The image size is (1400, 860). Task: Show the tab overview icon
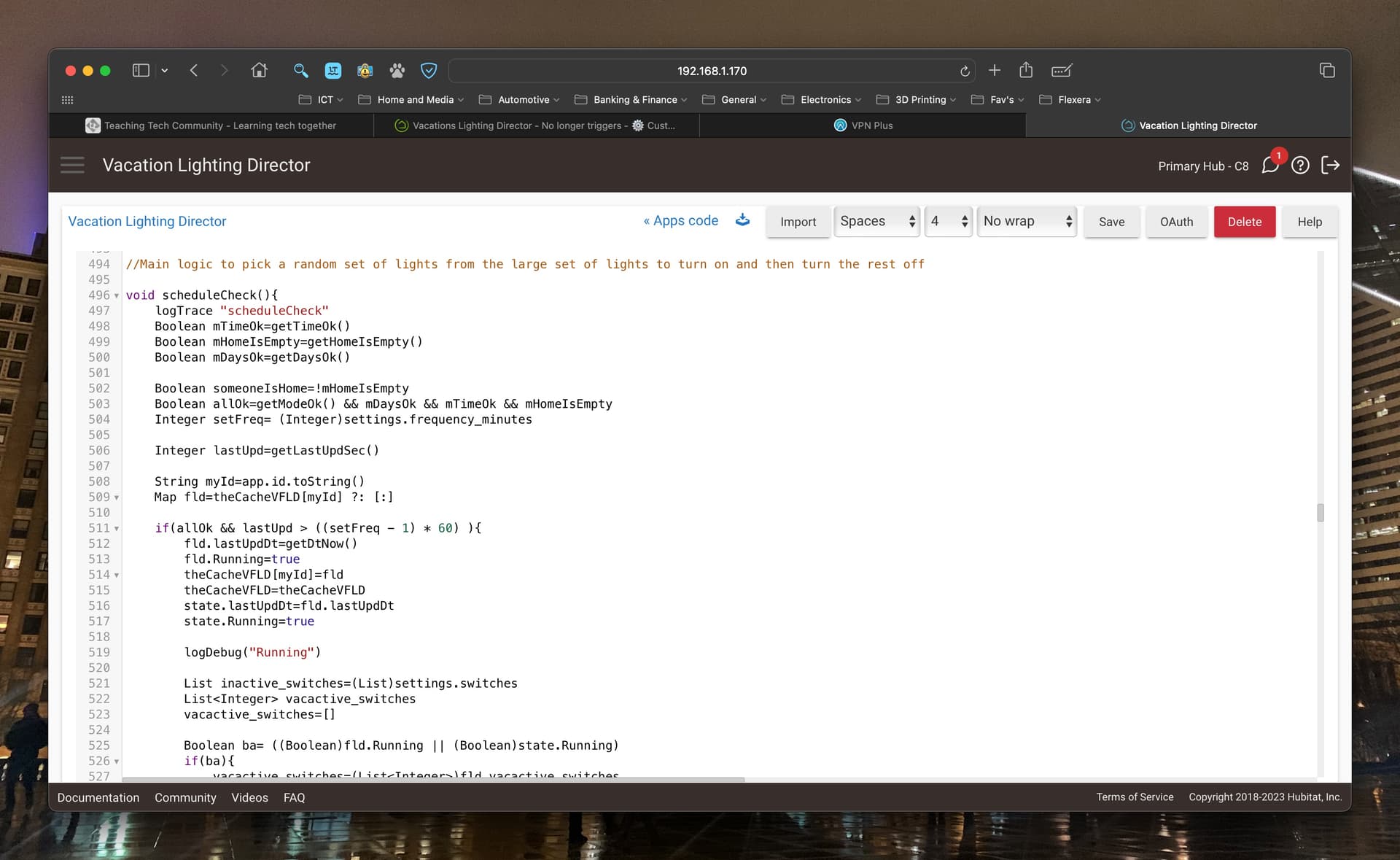tap(1327, 71)
